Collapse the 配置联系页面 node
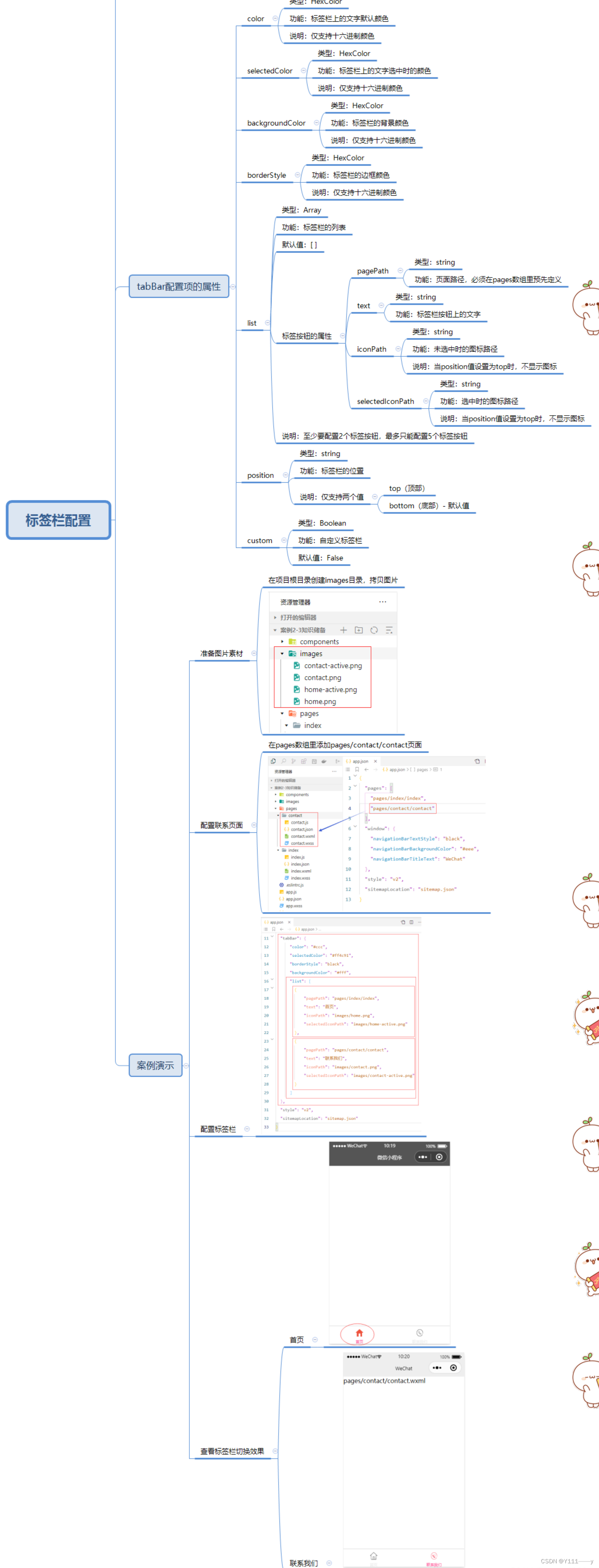 tap(254, 825)
